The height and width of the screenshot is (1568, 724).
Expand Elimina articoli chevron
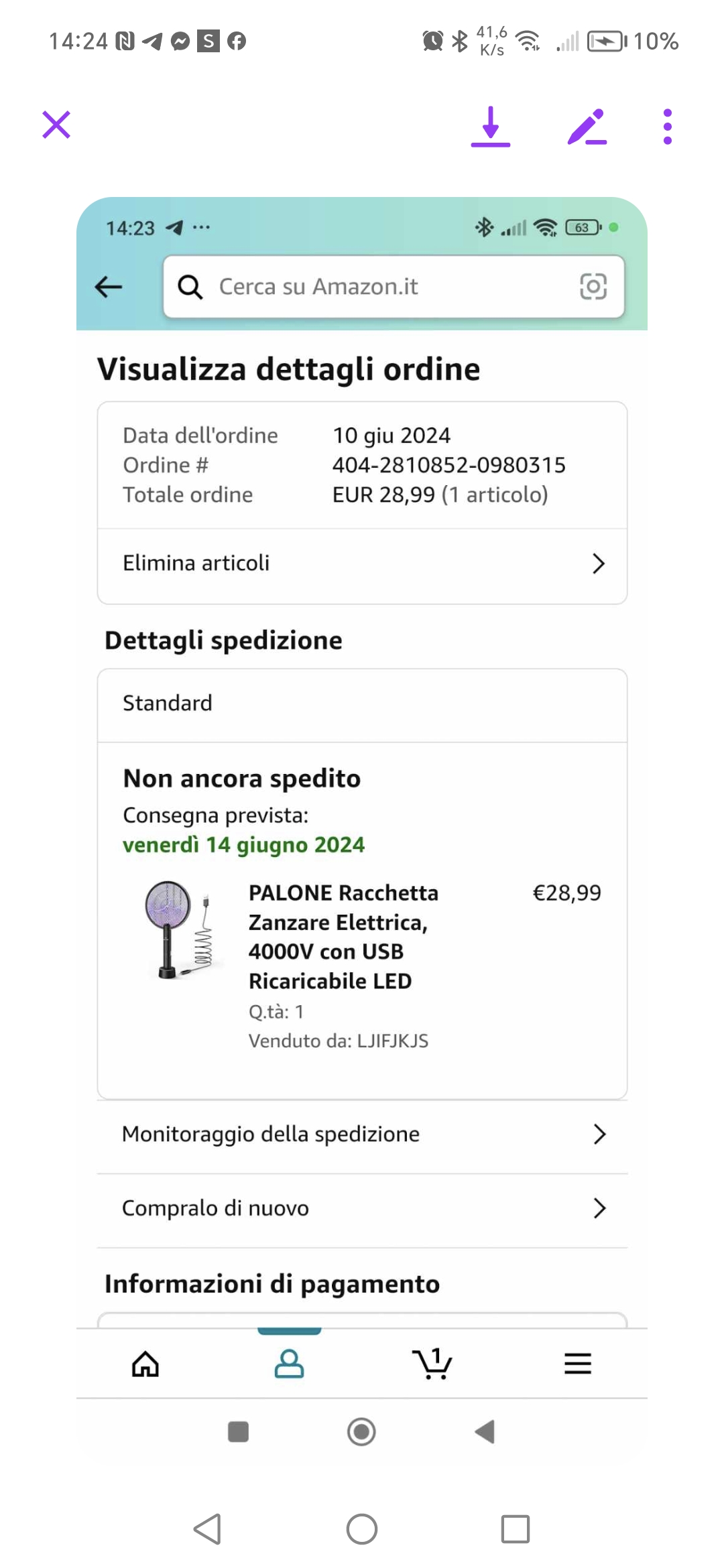pos(599,564)
